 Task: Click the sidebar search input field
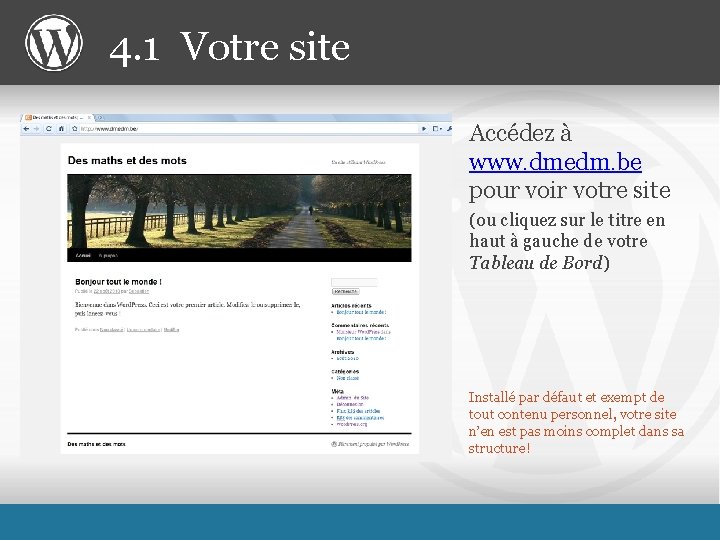coord(354,282)
